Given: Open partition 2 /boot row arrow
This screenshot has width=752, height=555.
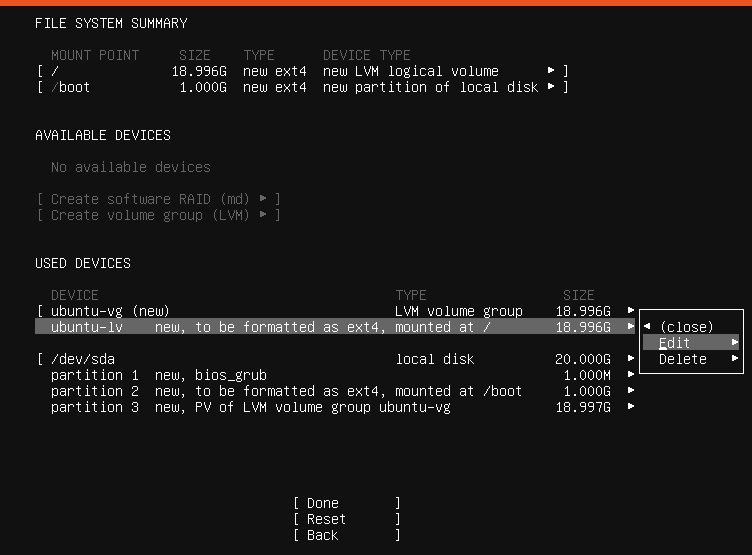Looking at the screenshot, I should [x=631, y=390].
